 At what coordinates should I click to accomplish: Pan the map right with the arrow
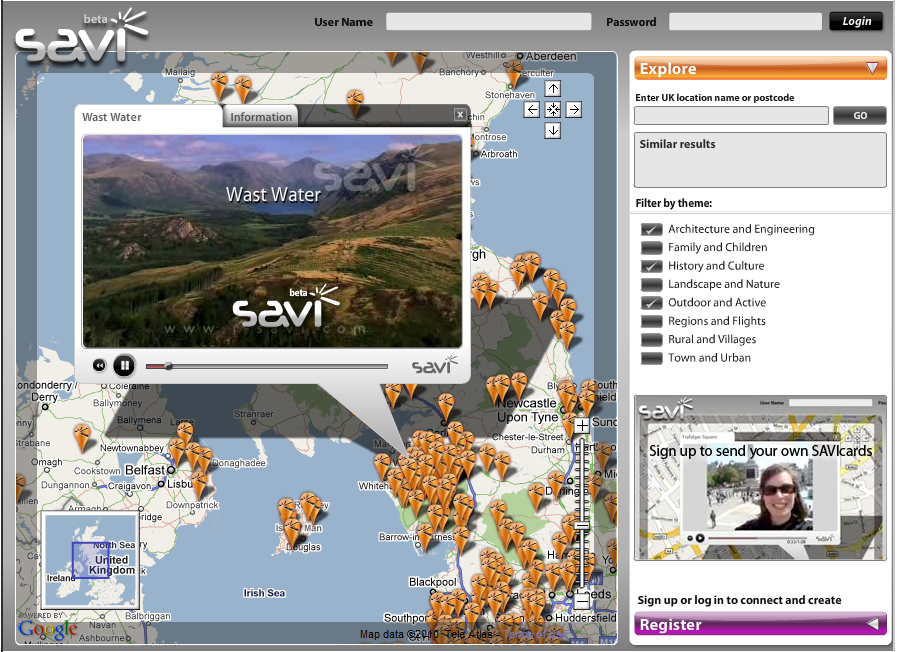pos(574,110)
